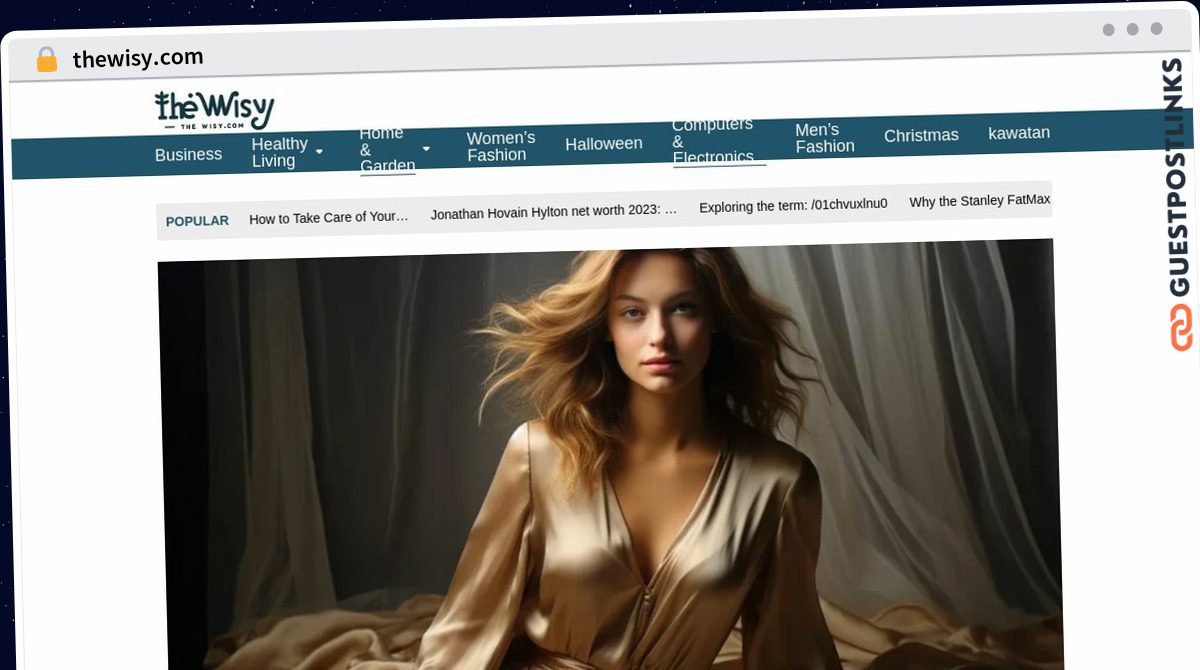Open The Wisy logo homepage link

click(214, 111)
